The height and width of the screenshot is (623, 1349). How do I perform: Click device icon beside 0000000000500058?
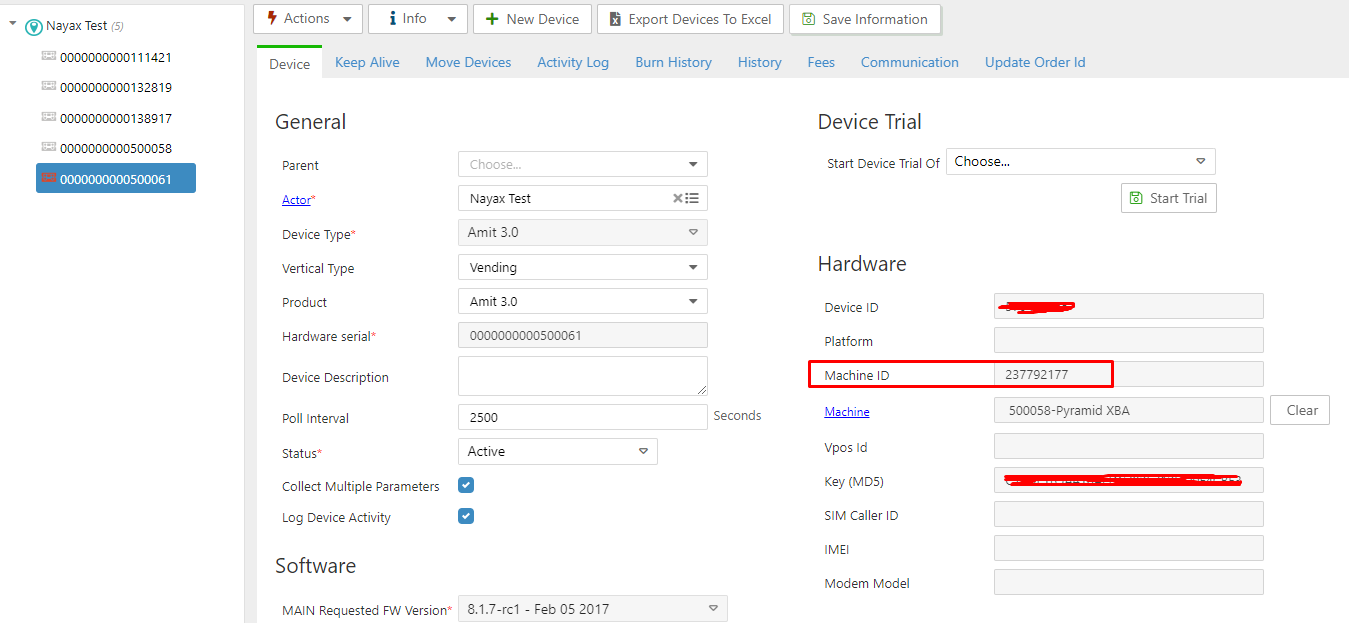click(48, 148)
